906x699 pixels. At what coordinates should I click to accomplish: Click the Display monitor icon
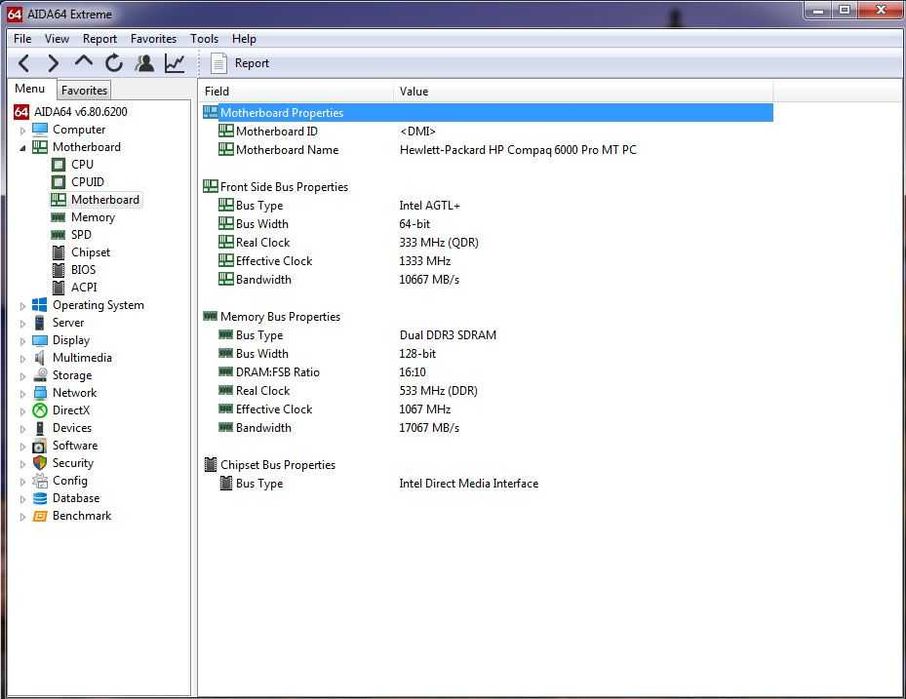point(40,340)
